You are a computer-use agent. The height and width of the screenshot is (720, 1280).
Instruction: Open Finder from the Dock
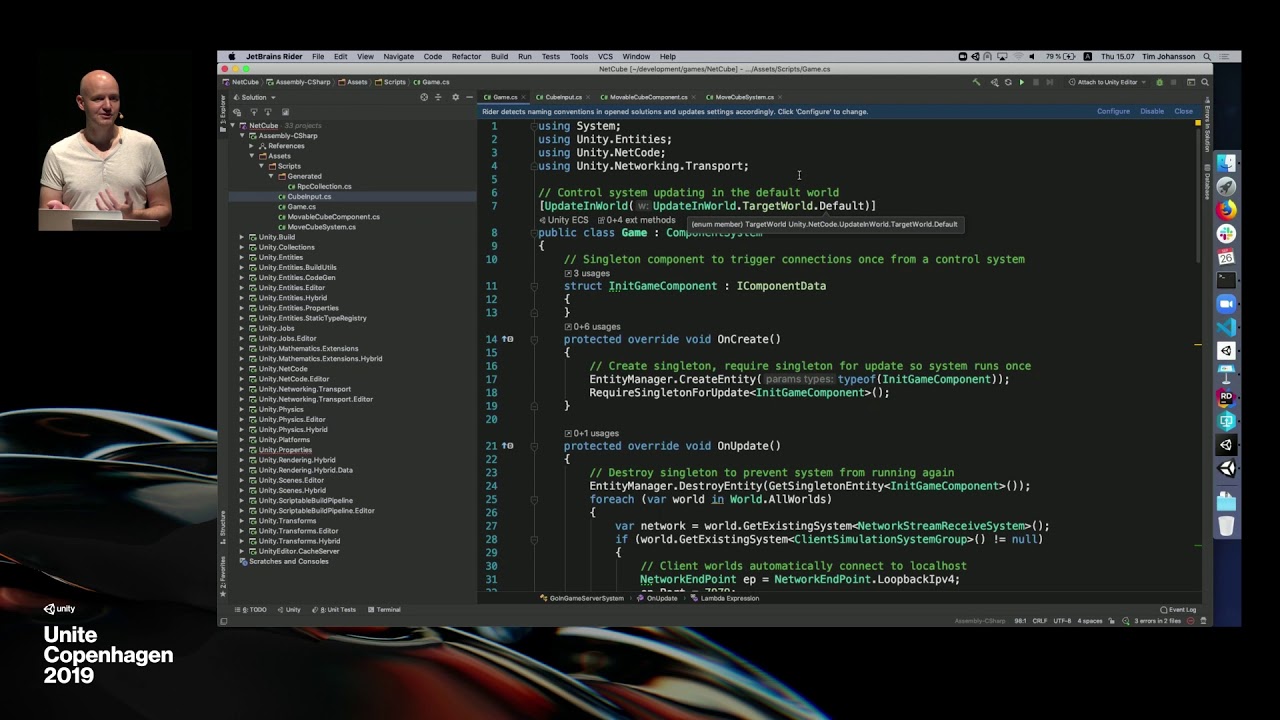(1226, 163)
